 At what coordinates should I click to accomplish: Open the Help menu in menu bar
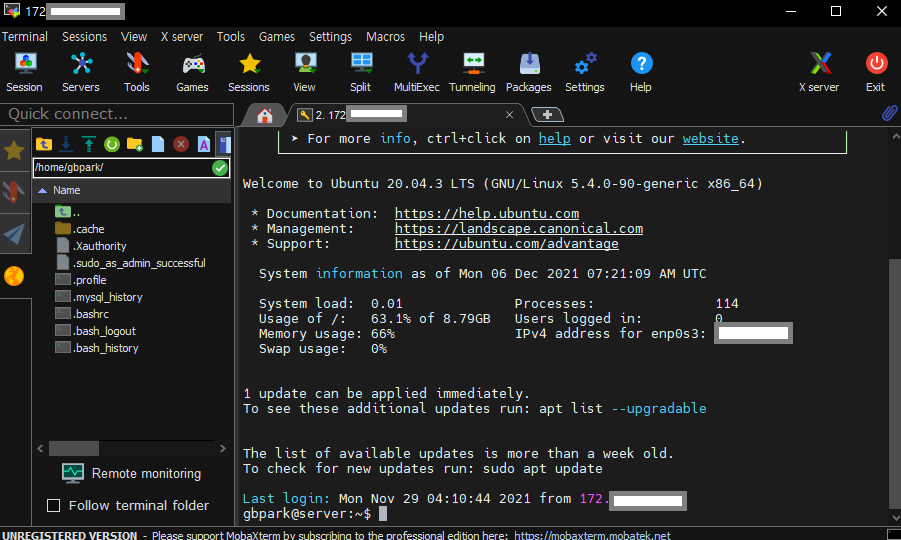click(432, 37)
